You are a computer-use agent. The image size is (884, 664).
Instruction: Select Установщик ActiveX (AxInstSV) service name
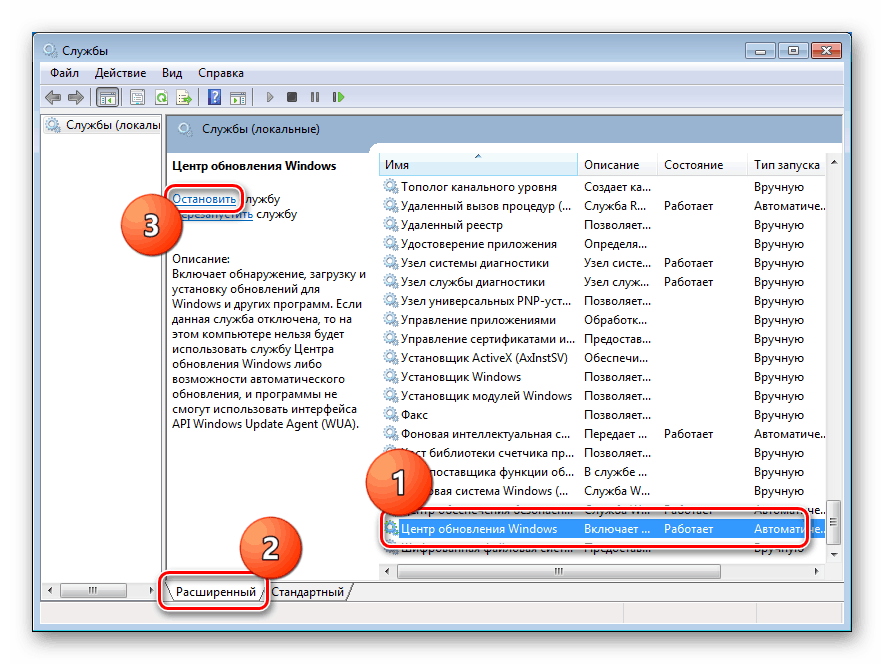(x=484, y=358)
